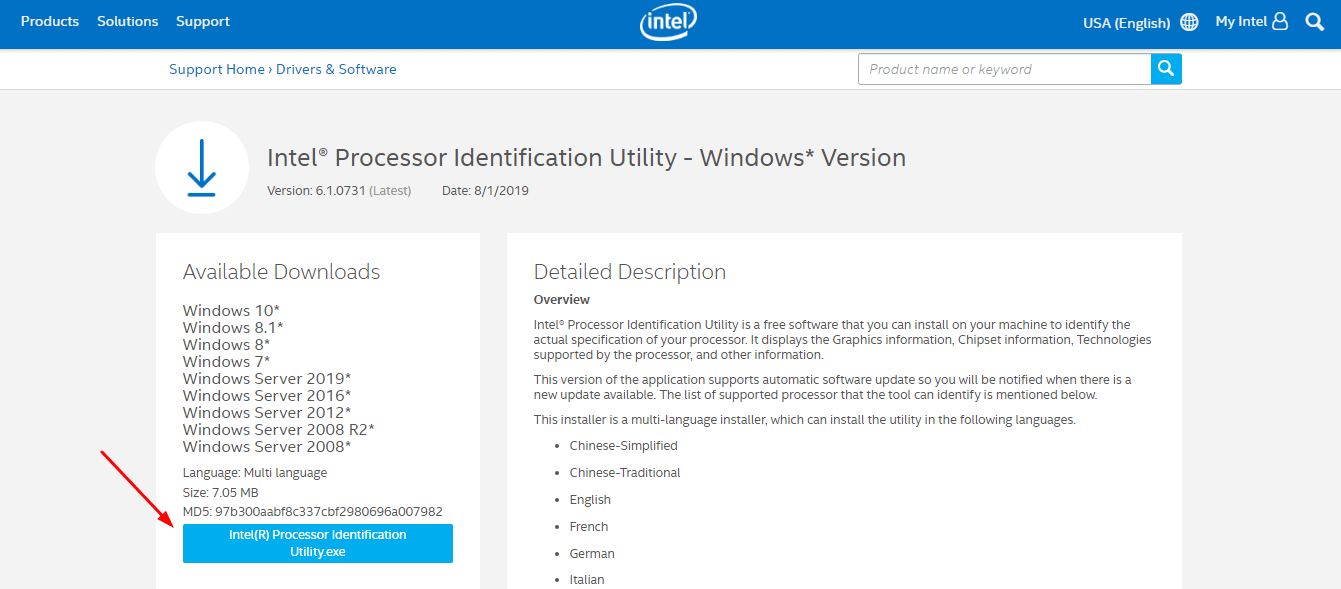Go to Support Home breadcrumb

pos(217,69)
